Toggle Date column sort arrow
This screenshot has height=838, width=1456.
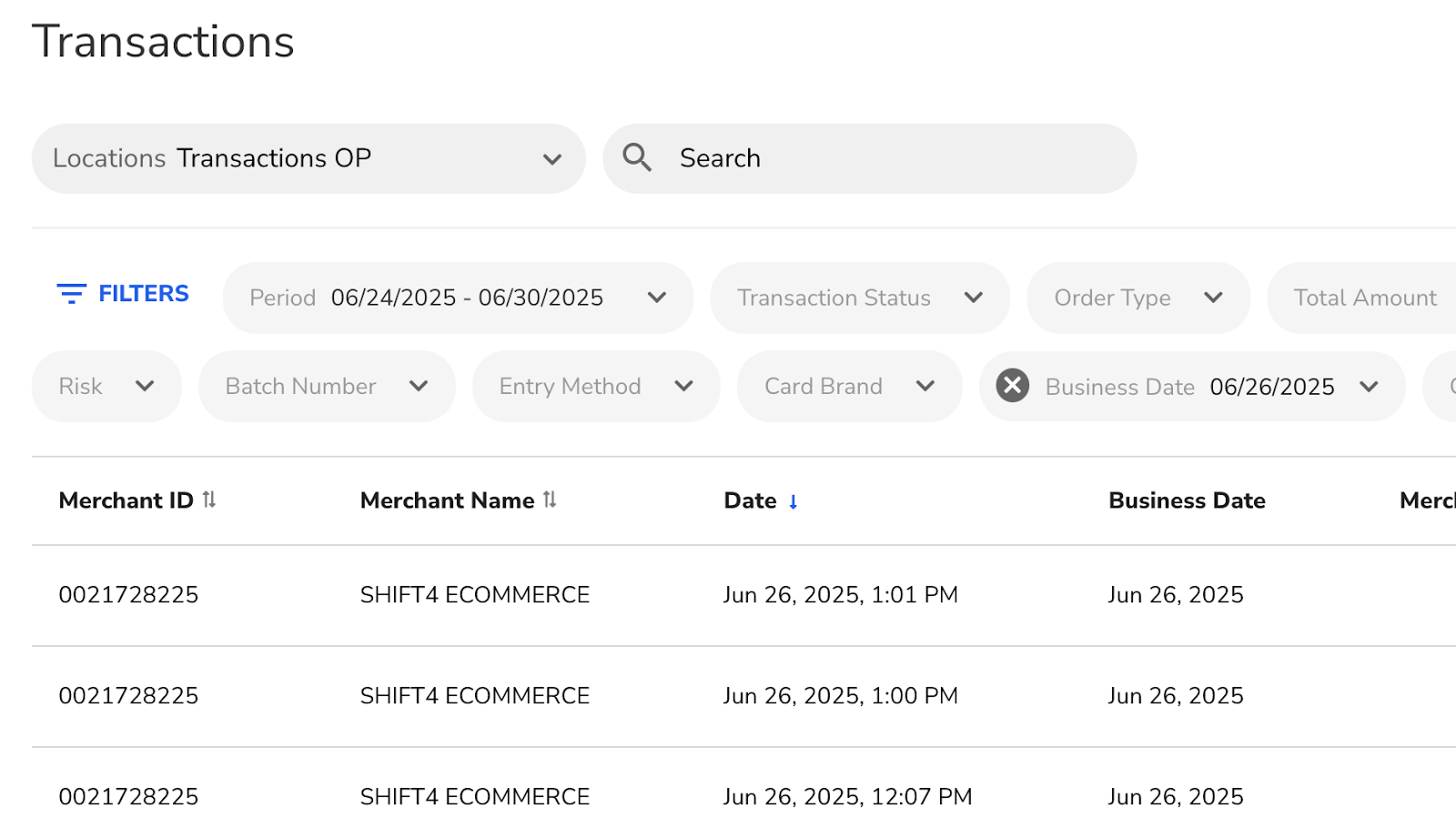click(x=794, y=501)
